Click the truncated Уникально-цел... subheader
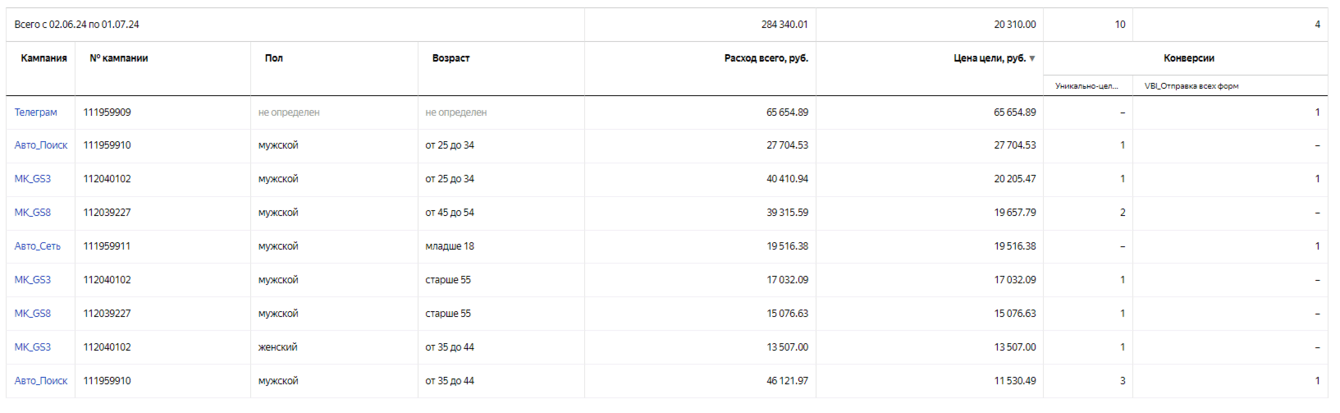 1087,86
